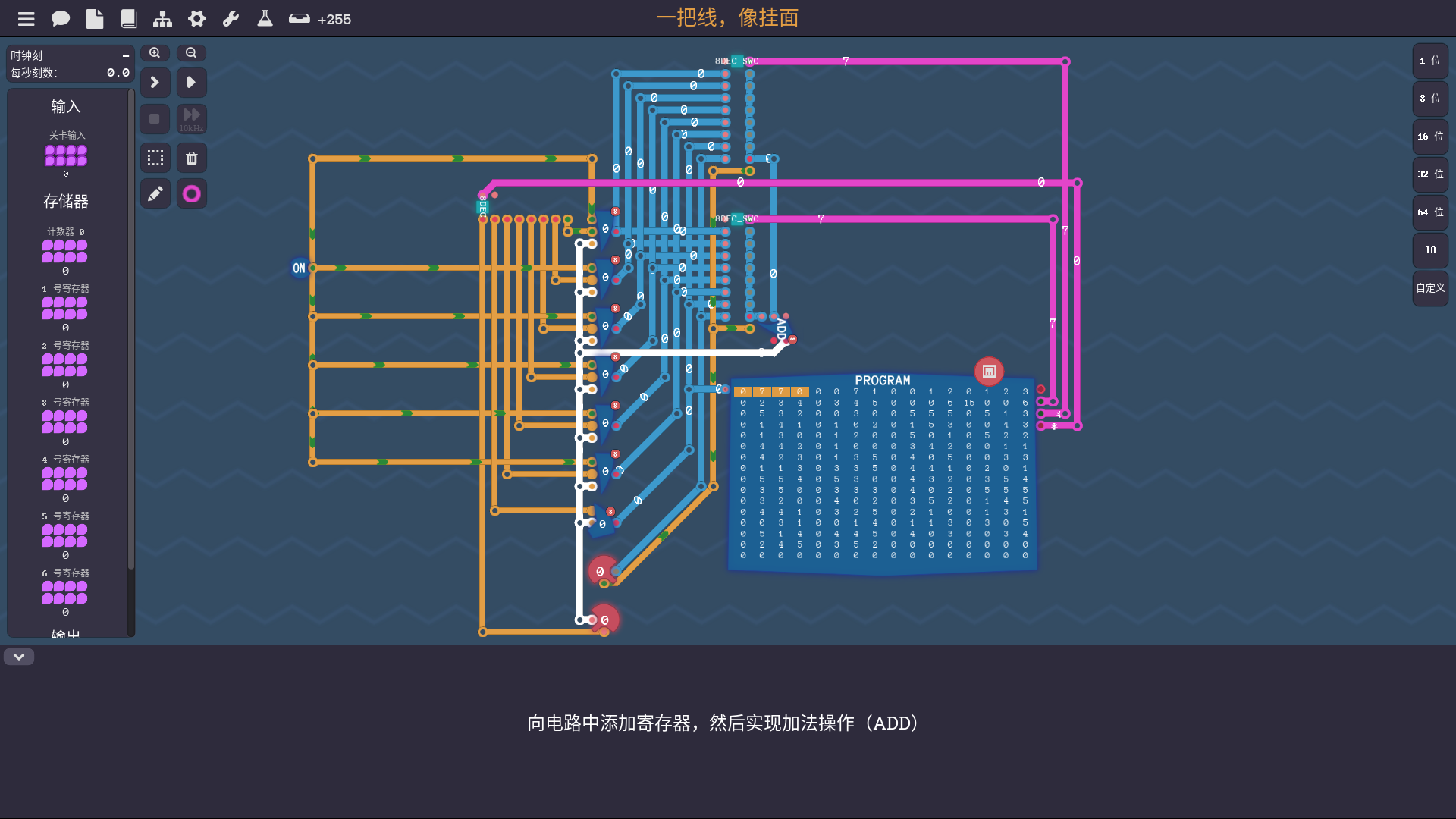
Task: Open the lab flask icon
Action: 265,19
